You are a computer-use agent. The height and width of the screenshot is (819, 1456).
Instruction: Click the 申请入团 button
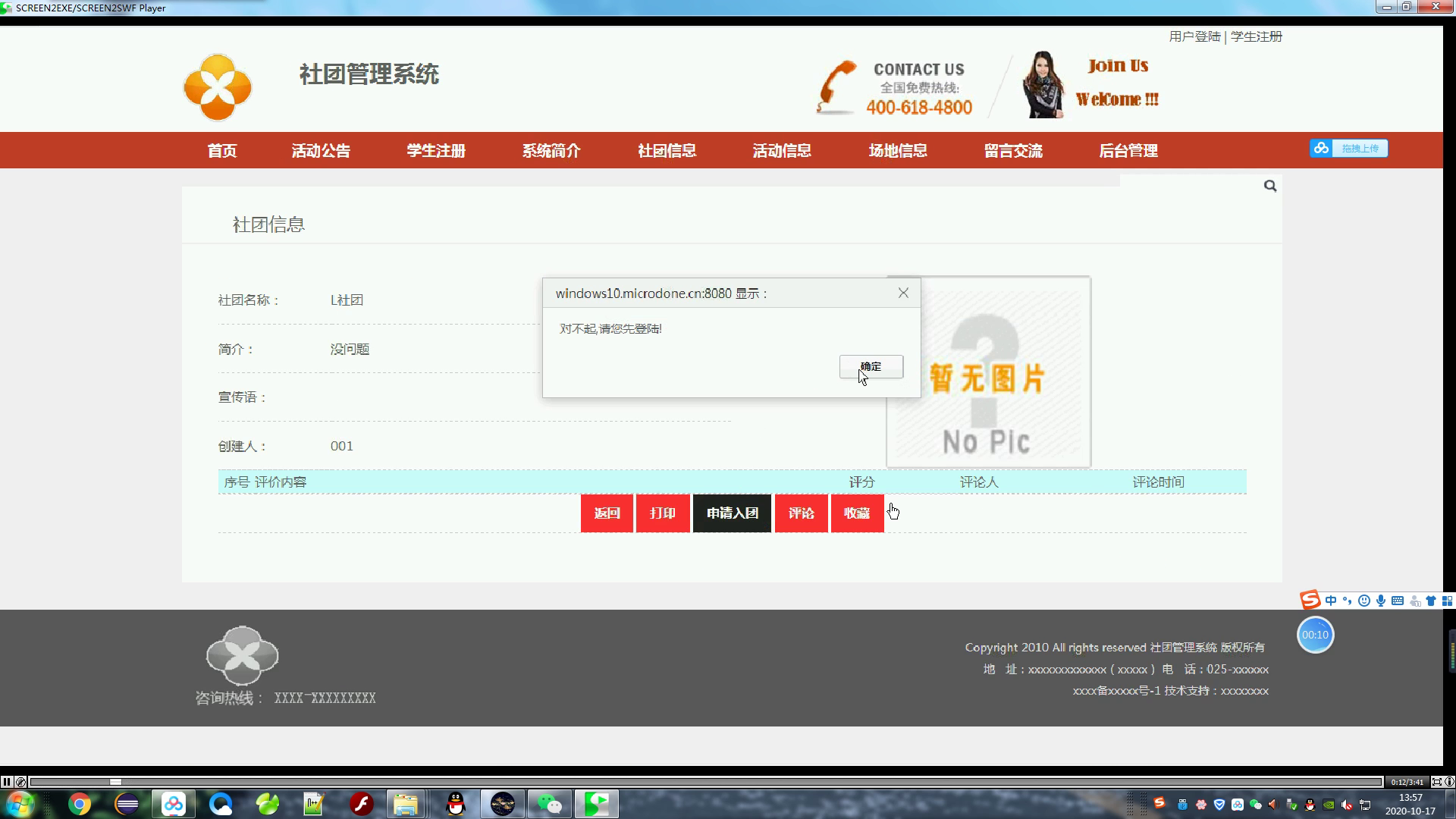732,513
